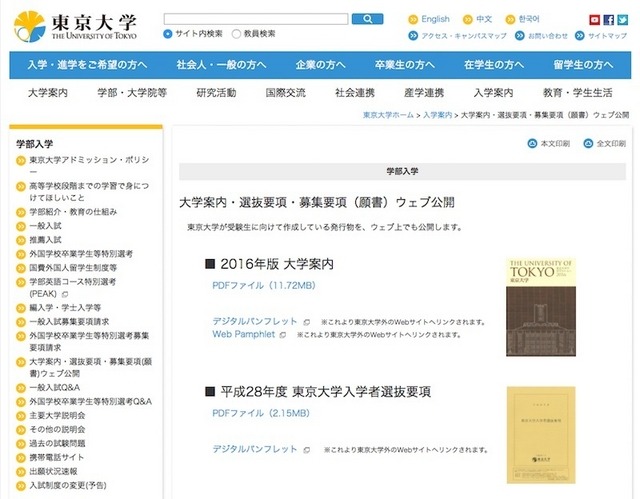Click the yellow 入学者選抜要項 cover thumbnail
The image size is (640, 499).
coord(541,435)
